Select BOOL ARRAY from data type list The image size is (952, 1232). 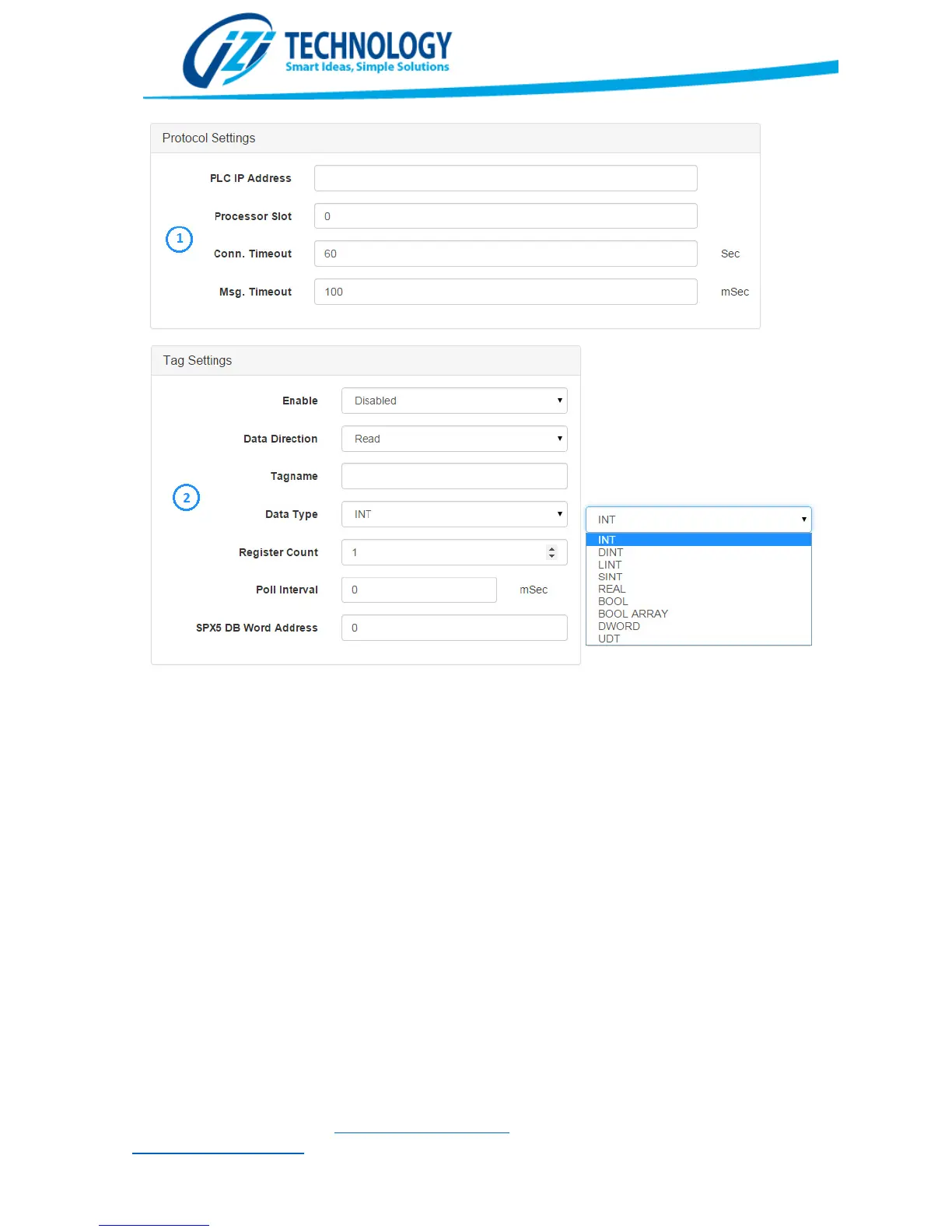(x=698, y=614)
